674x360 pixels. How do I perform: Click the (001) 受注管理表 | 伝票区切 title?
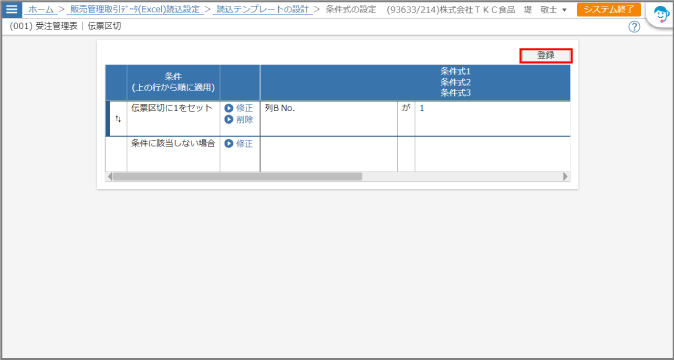coord(65,27)
